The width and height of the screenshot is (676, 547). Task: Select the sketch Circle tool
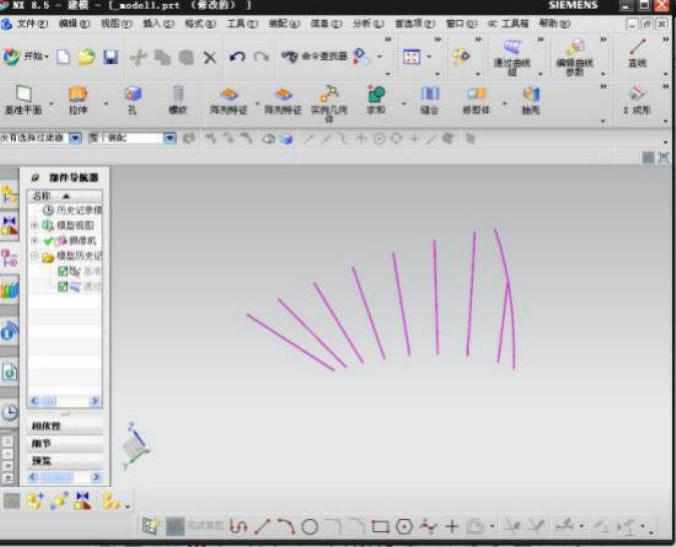click(x=310, y=526)
